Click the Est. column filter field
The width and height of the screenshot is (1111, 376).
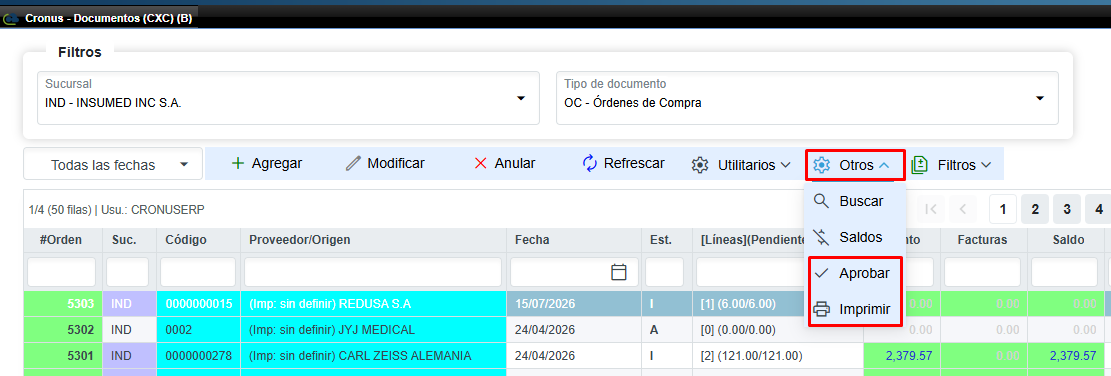coord(664,272)
